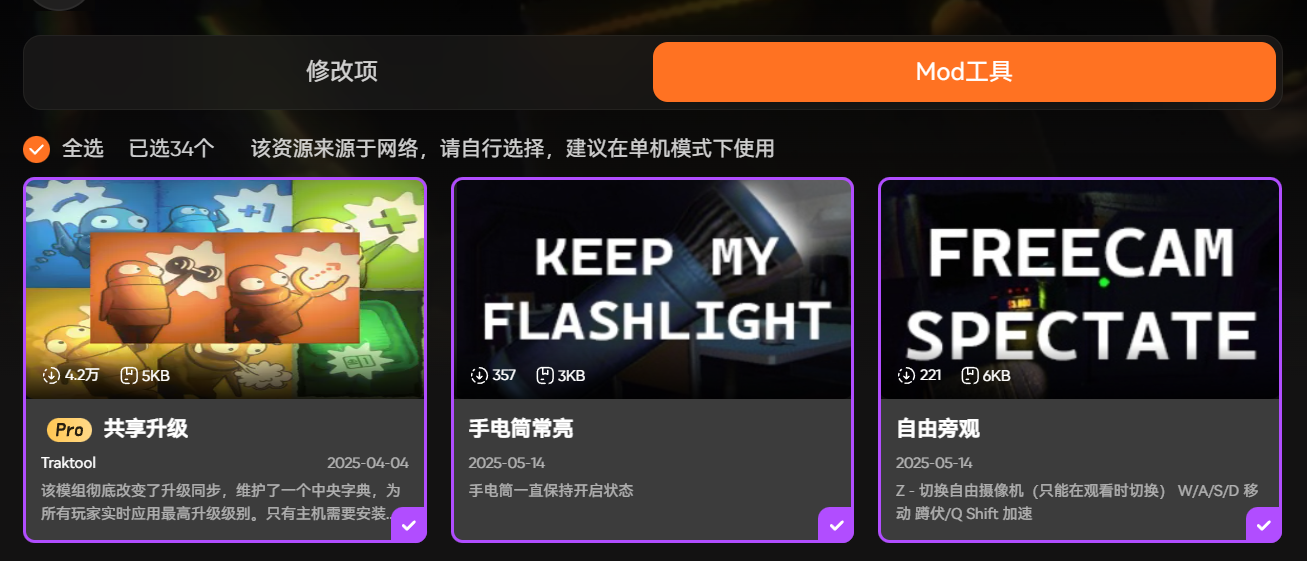The width and height of the screenshot is (1307, 561).
Task: Open the 共享升级 upgrade mod thumbnail
Action: coord(225,289)
